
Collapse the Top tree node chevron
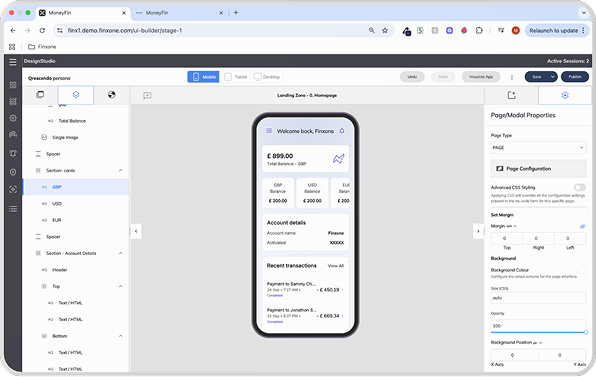(x=120, y=286)
